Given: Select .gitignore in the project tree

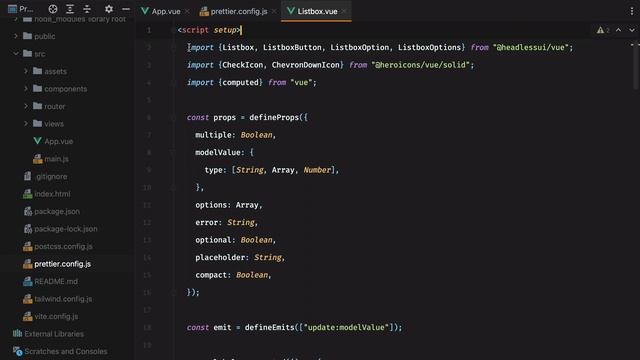Looking at the screenshot, I should pyautogui.click(x=51, y=176).
